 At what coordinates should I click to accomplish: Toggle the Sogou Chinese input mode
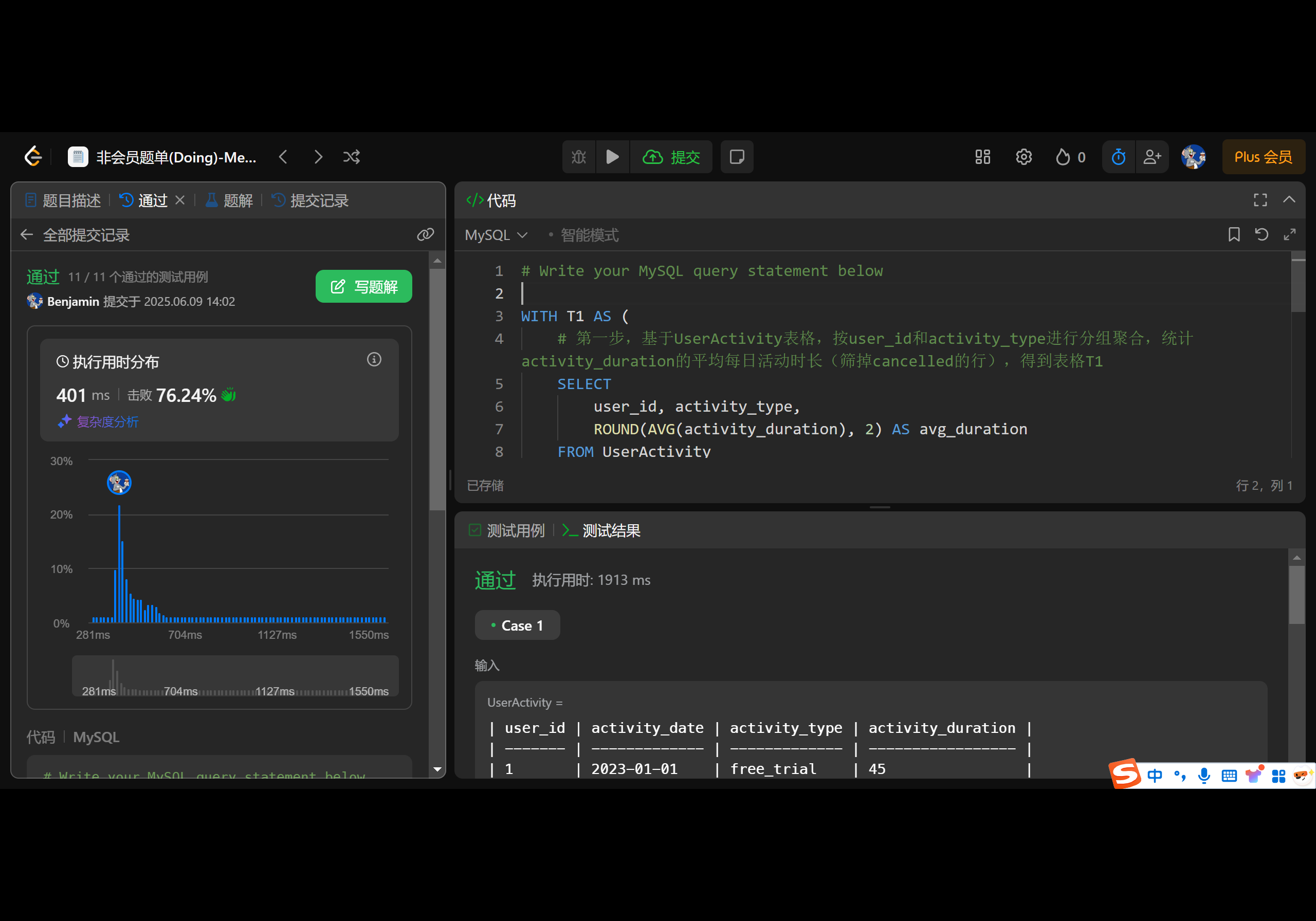1155,776
